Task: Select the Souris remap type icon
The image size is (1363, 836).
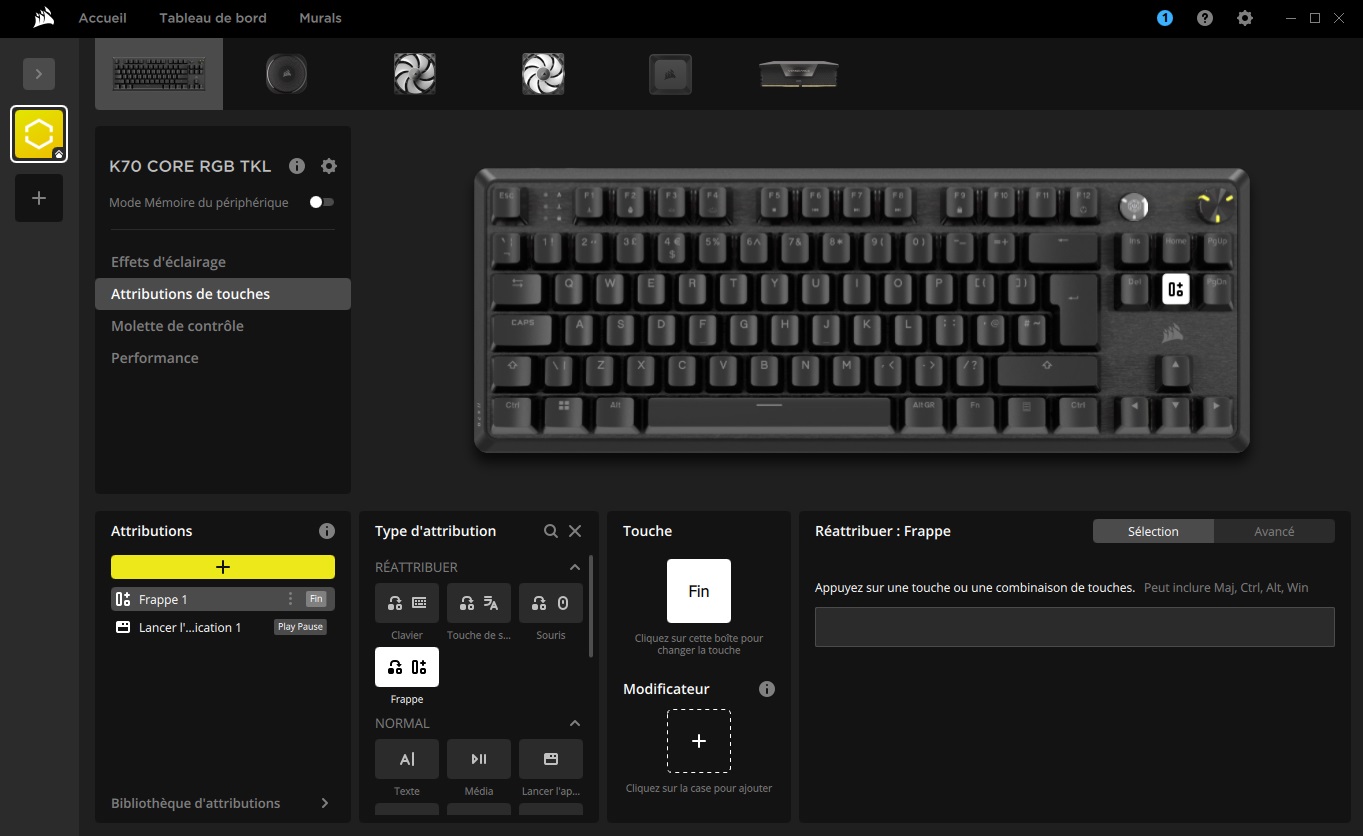Action: (x=550, y=603)
